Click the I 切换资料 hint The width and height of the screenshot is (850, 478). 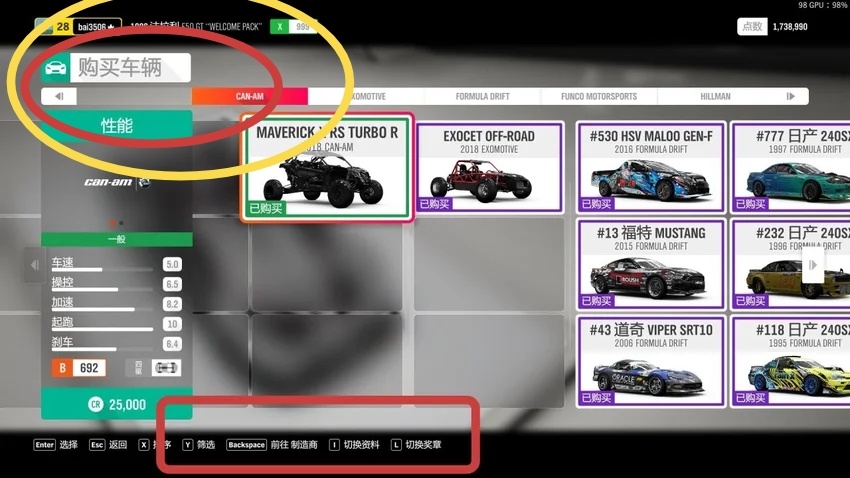tap(355, 445)
